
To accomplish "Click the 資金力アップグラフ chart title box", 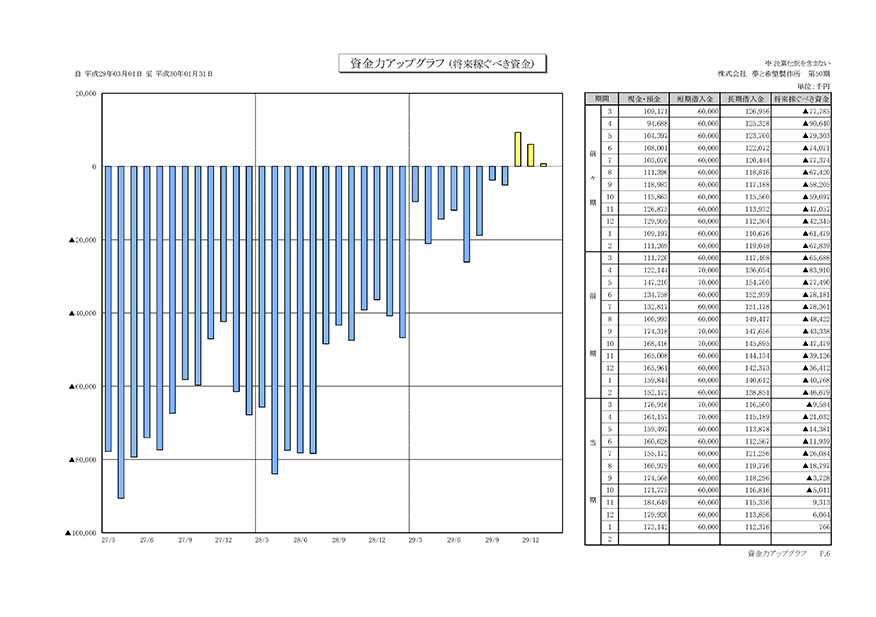I will coord(439,62).
